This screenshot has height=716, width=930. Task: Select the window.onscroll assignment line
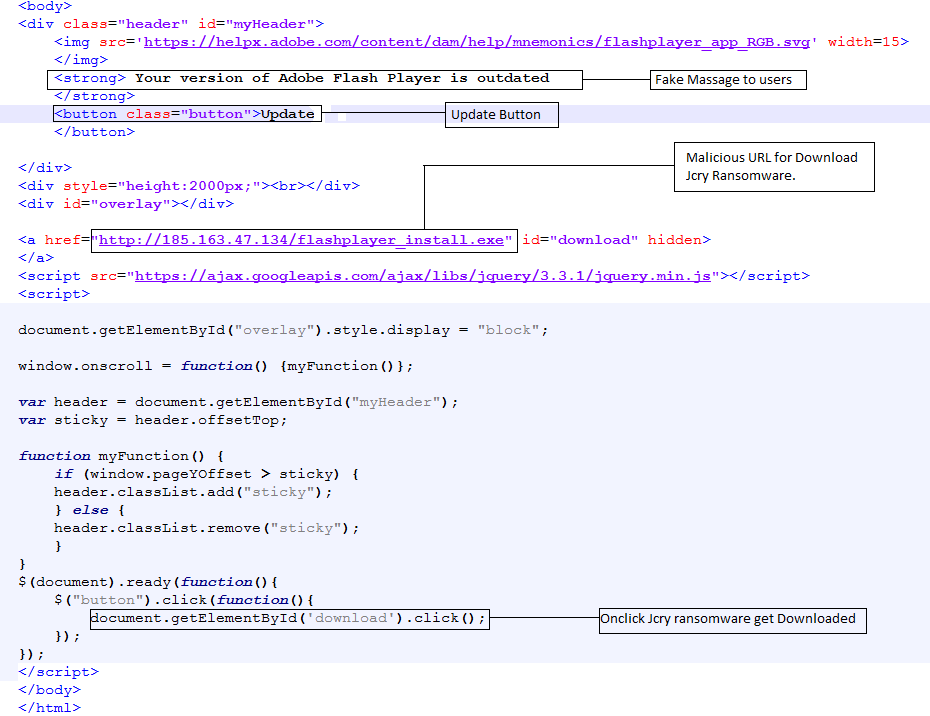[216, 366]
